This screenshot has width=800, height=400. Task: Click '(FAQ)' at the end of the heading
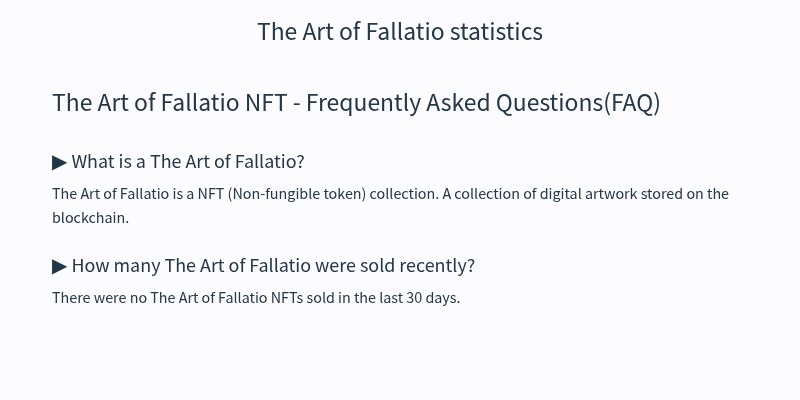[x=632, y=103]
